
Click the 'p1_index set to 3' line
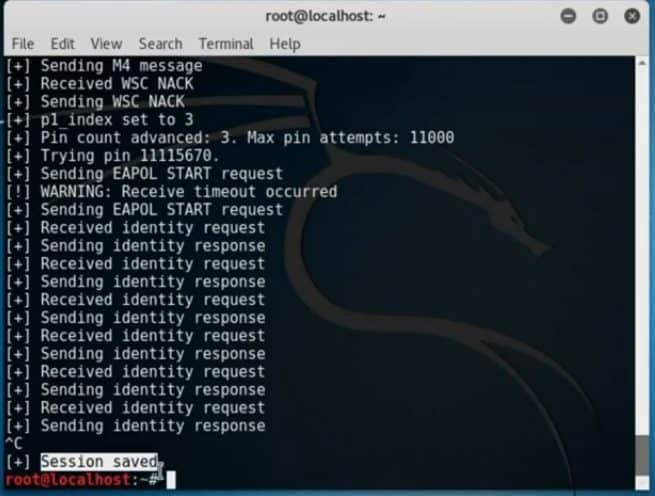[99, 120]
